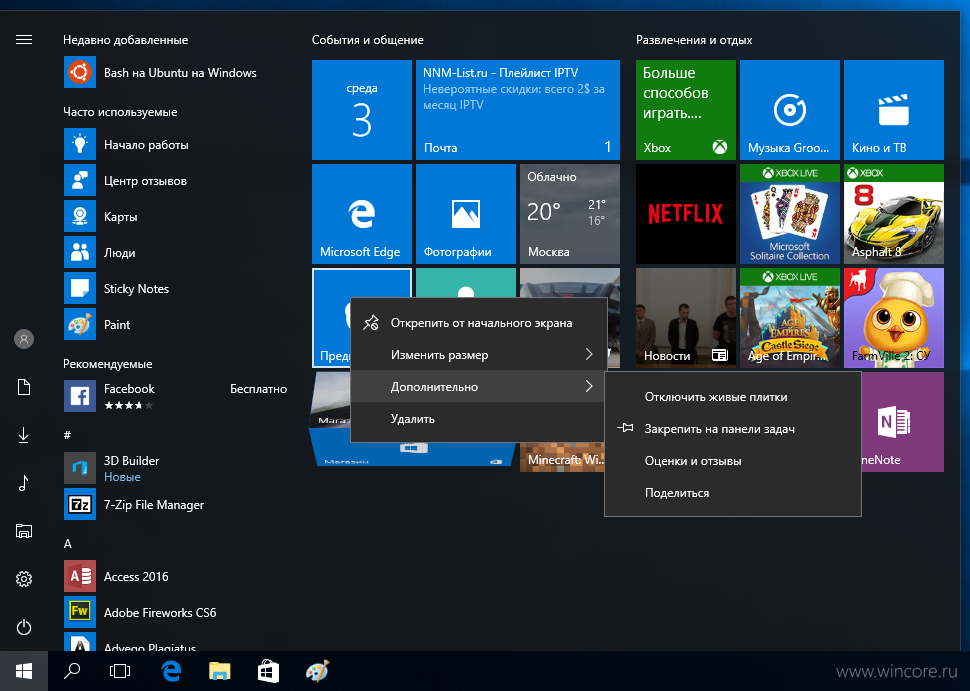Click Бесплатно label next to Facebook
This screenshot has height=691, width=970.
click(259, 388)
